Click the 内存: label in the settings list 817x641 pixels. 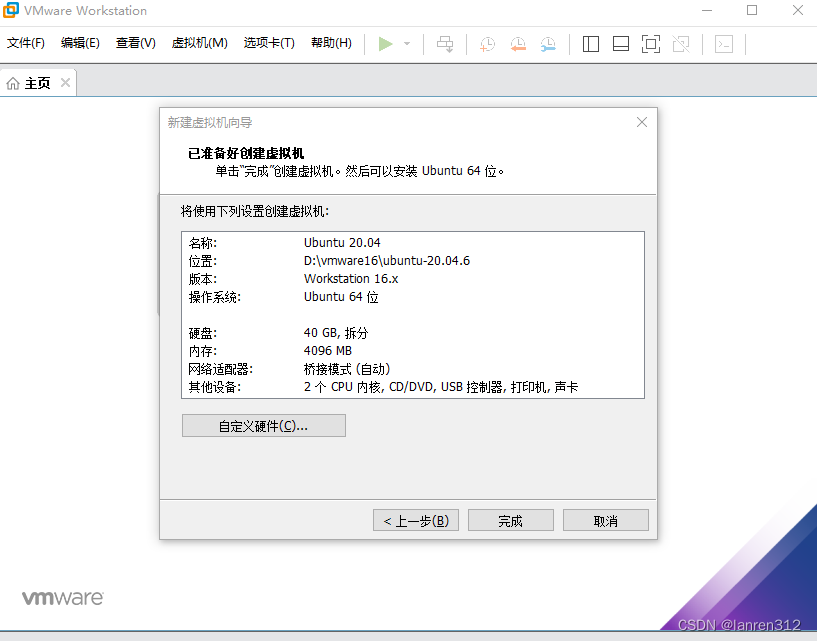[203, 351]
